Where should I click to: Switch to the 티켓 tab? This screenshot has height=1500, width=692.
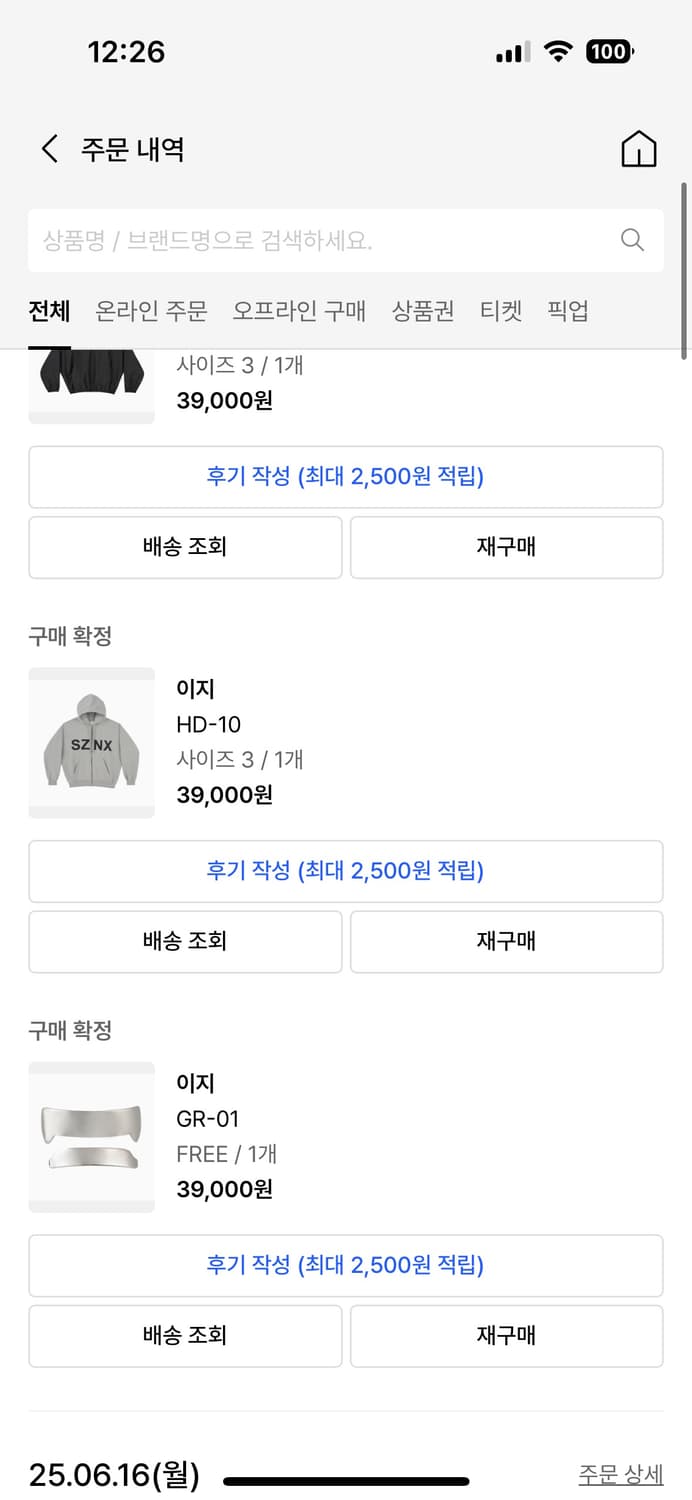tap(501, 311)
